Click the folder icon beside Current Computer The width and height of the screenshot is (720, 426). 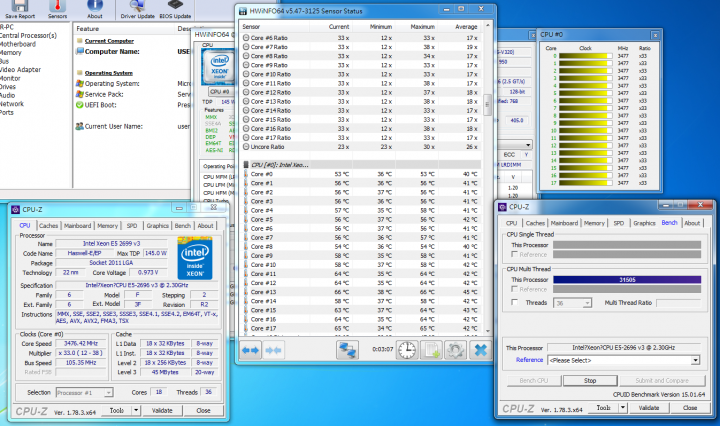[x=80, y=41]
